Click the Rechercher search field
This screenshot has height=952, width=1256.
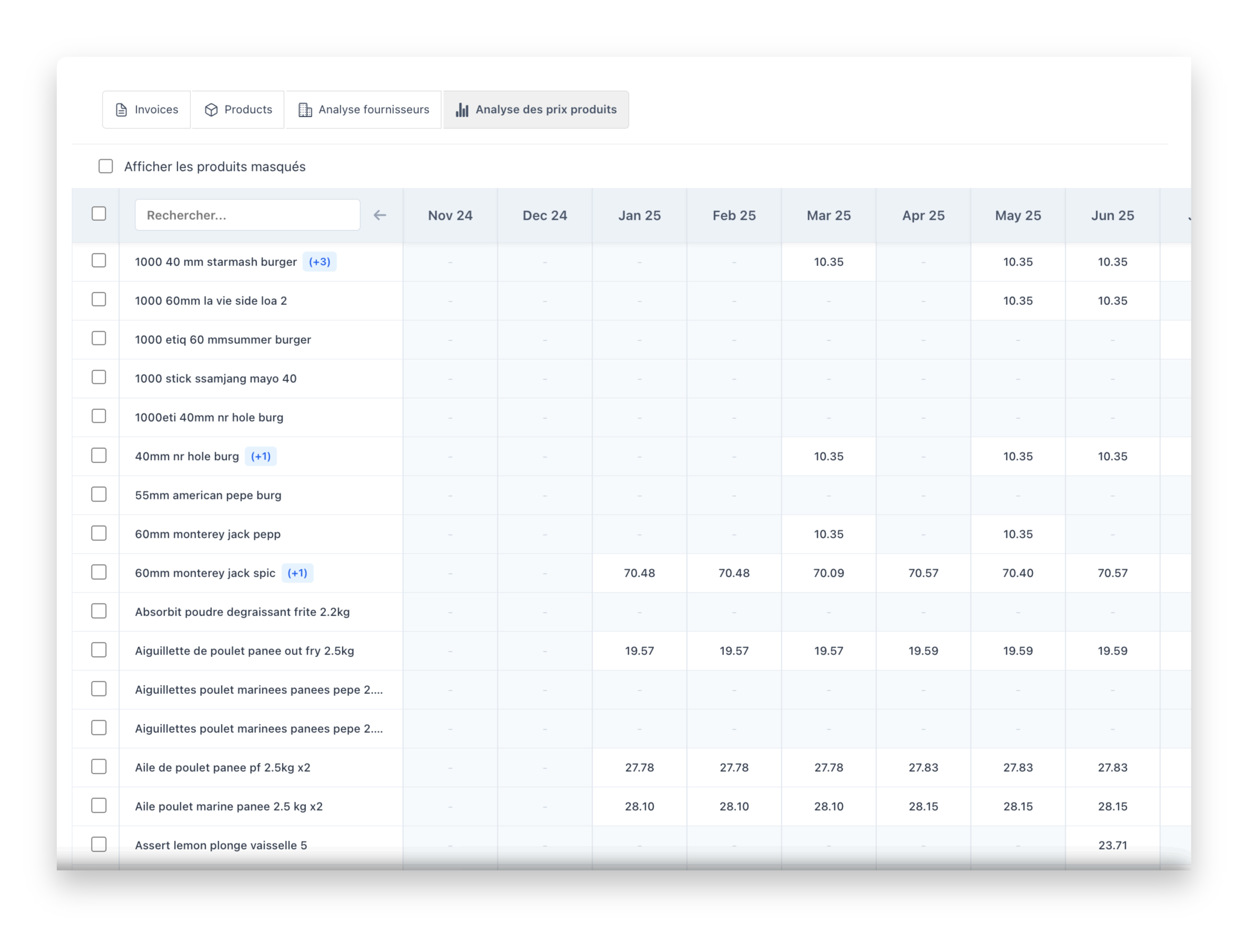247,214
